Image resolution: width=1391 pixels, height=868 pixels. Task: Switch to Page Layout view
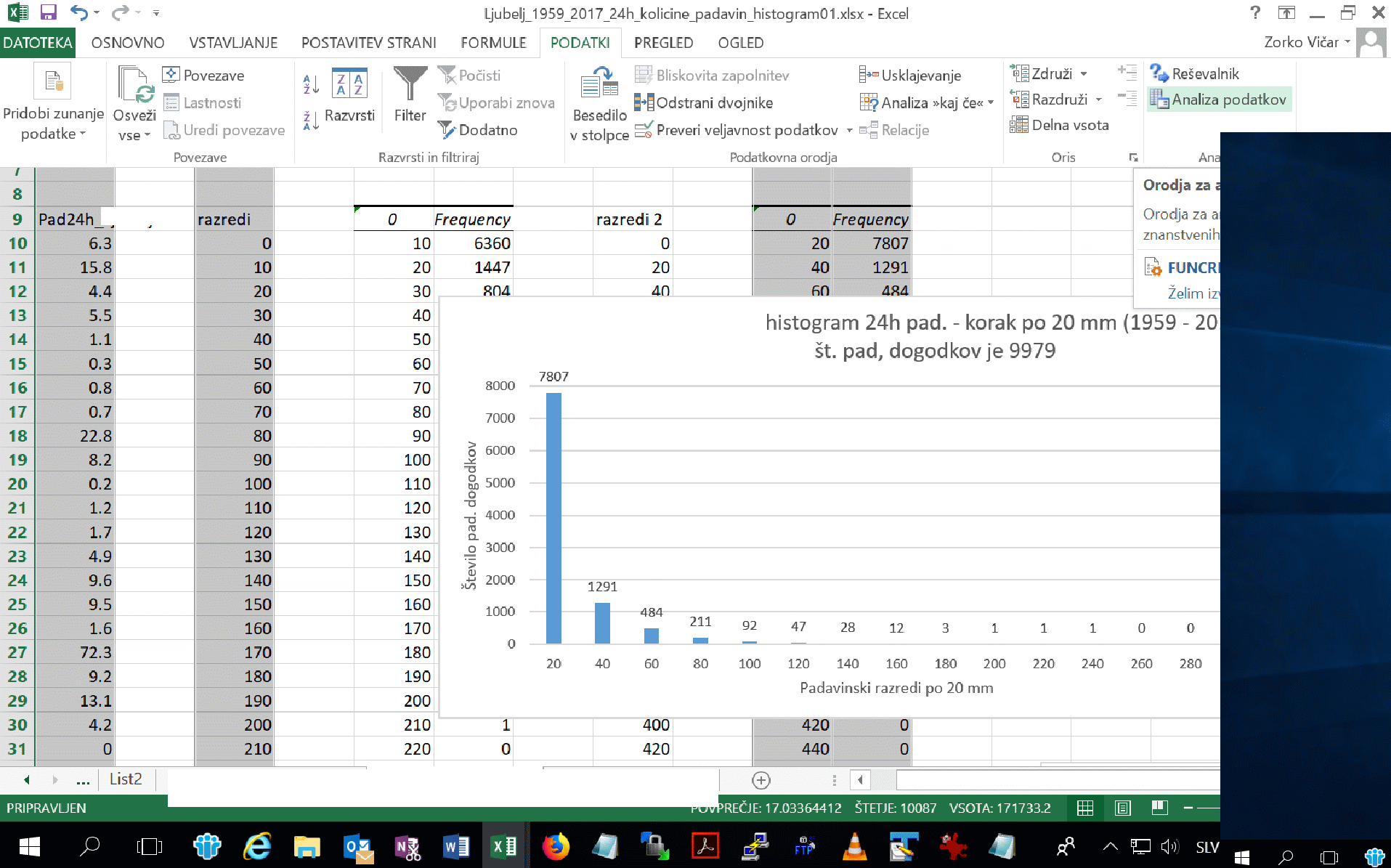point(1122,808)
